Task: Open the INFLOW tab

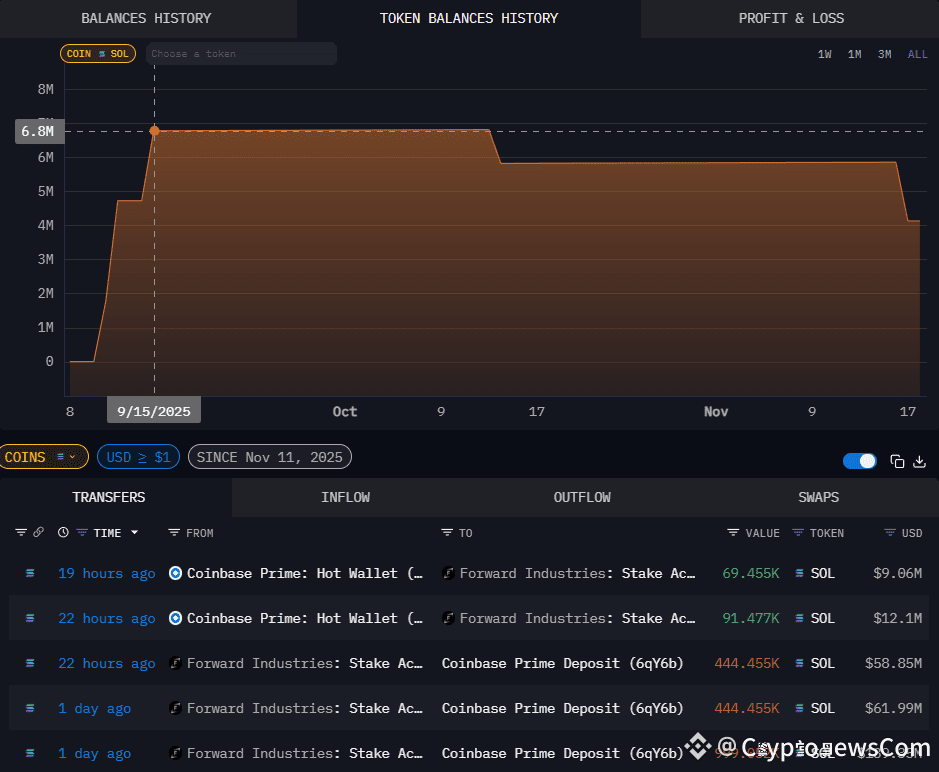Action: (x=345, y=497)
